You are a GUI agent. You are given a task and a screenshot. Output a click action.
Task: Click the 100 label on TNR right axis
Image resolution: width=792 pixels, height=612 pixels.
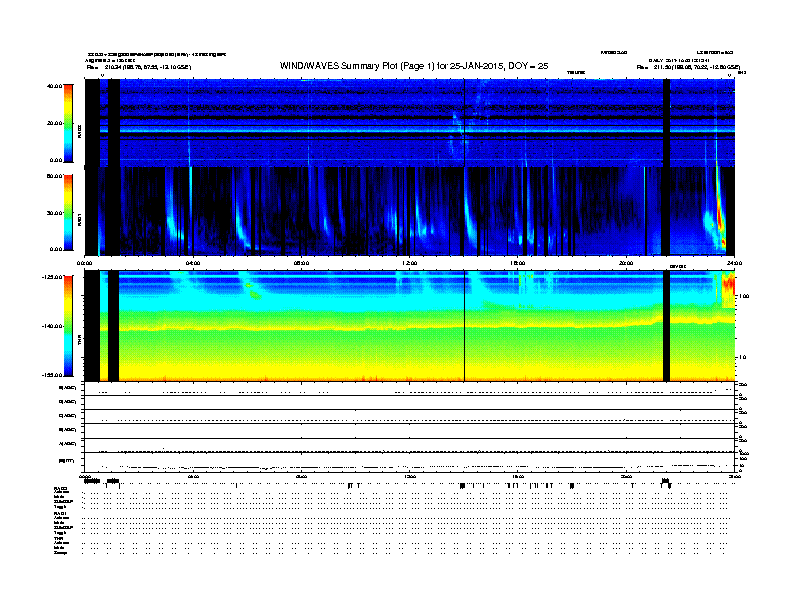pyautogui.click(x=744, y=296)
